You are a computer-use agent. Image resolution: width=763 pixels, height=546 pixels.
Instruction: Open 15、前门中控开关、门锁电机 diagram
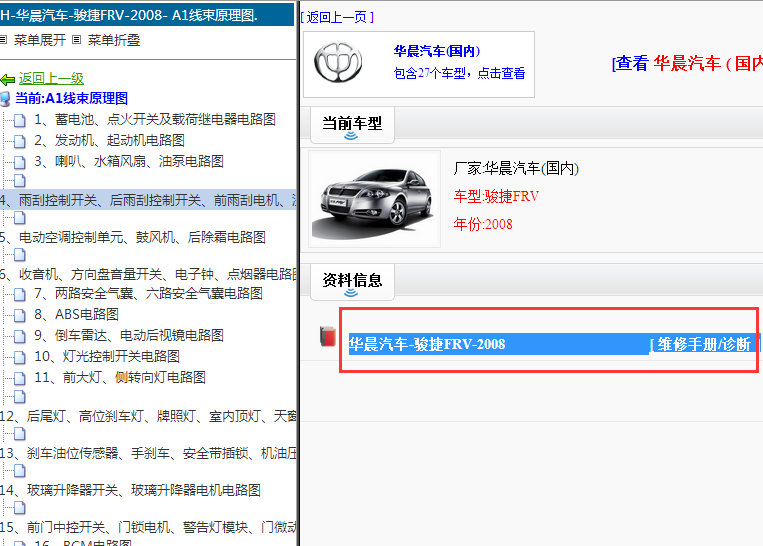coord(148,527)
